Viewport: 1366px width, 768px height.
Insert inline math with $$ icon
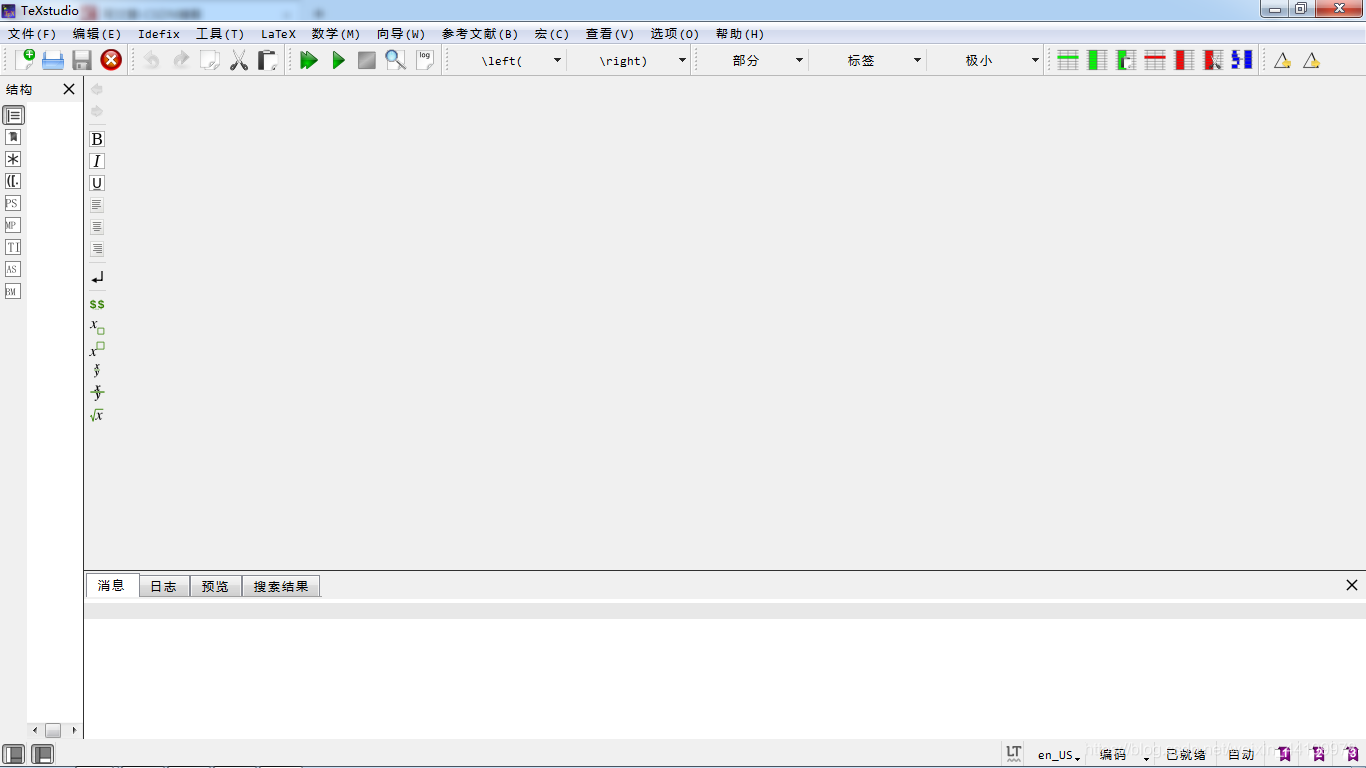point(97,304)
